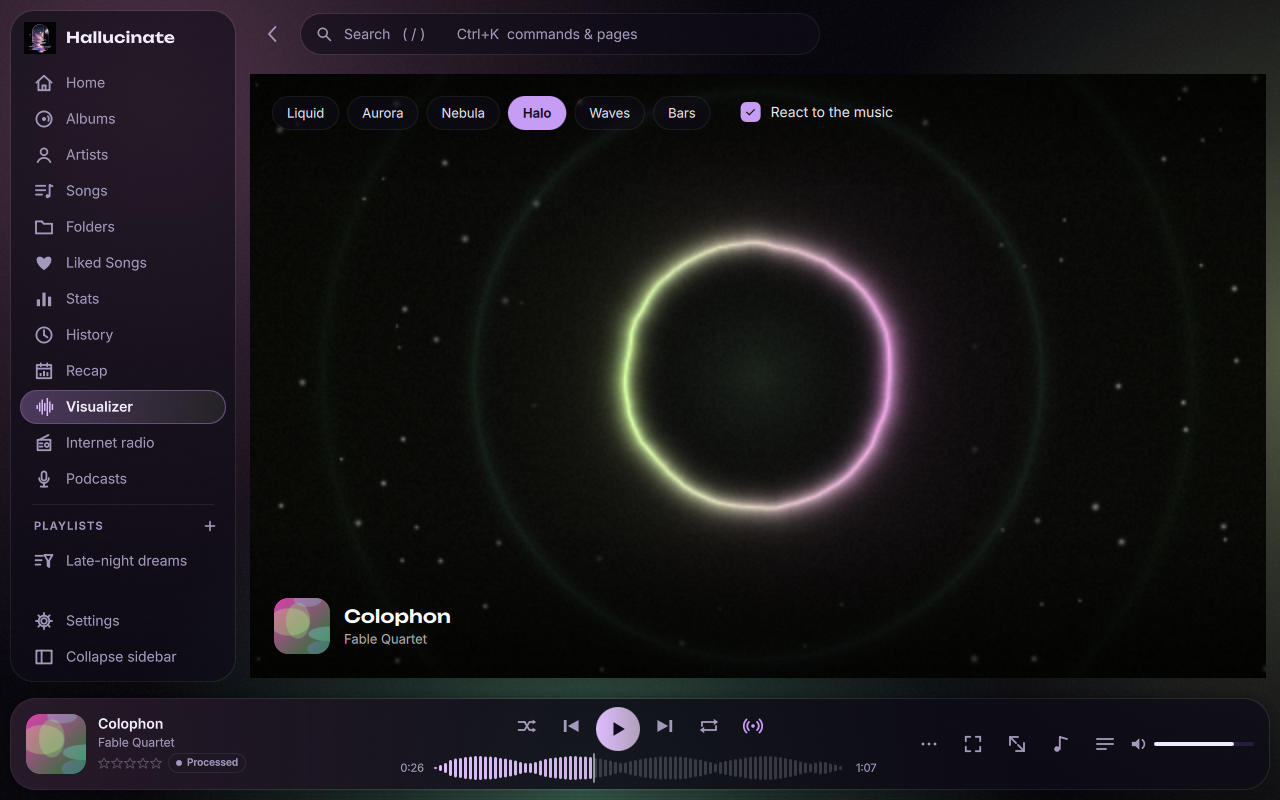This screenshot has width=1280, height=800.
Task: Collapse the sidebar
Action: click(123, 657)
